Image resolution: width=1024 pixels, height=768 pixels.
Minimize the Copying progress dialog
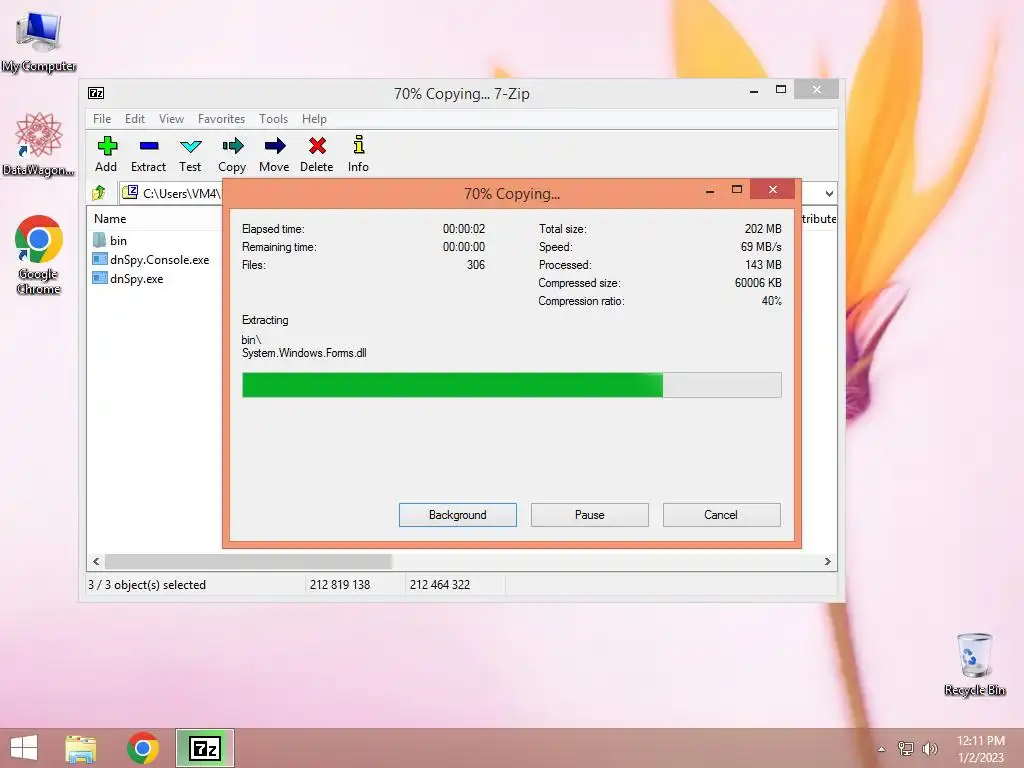(x=710, y=191)
